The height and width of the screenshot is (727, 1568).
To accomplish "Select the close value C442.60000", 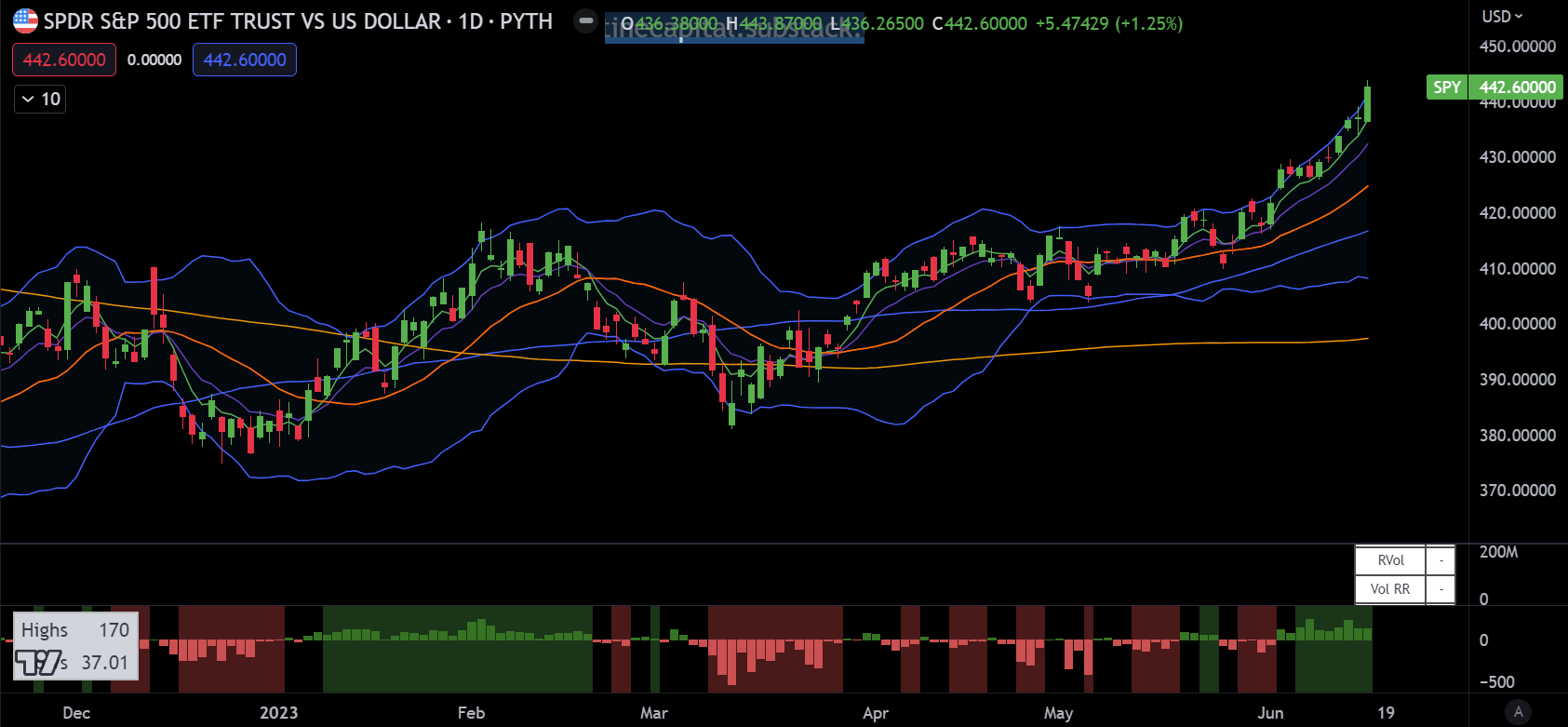I will pyautogui.click(x=980, y=23).
